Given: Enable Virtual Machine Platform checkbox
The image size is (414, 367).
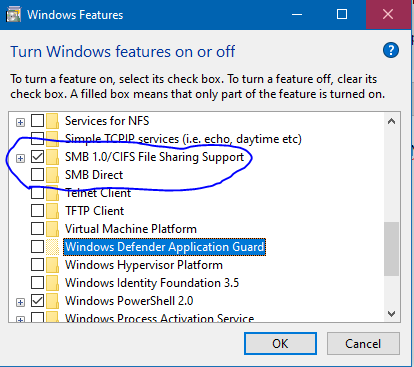Looking at the screenshot, I should [x=37, y=229].
